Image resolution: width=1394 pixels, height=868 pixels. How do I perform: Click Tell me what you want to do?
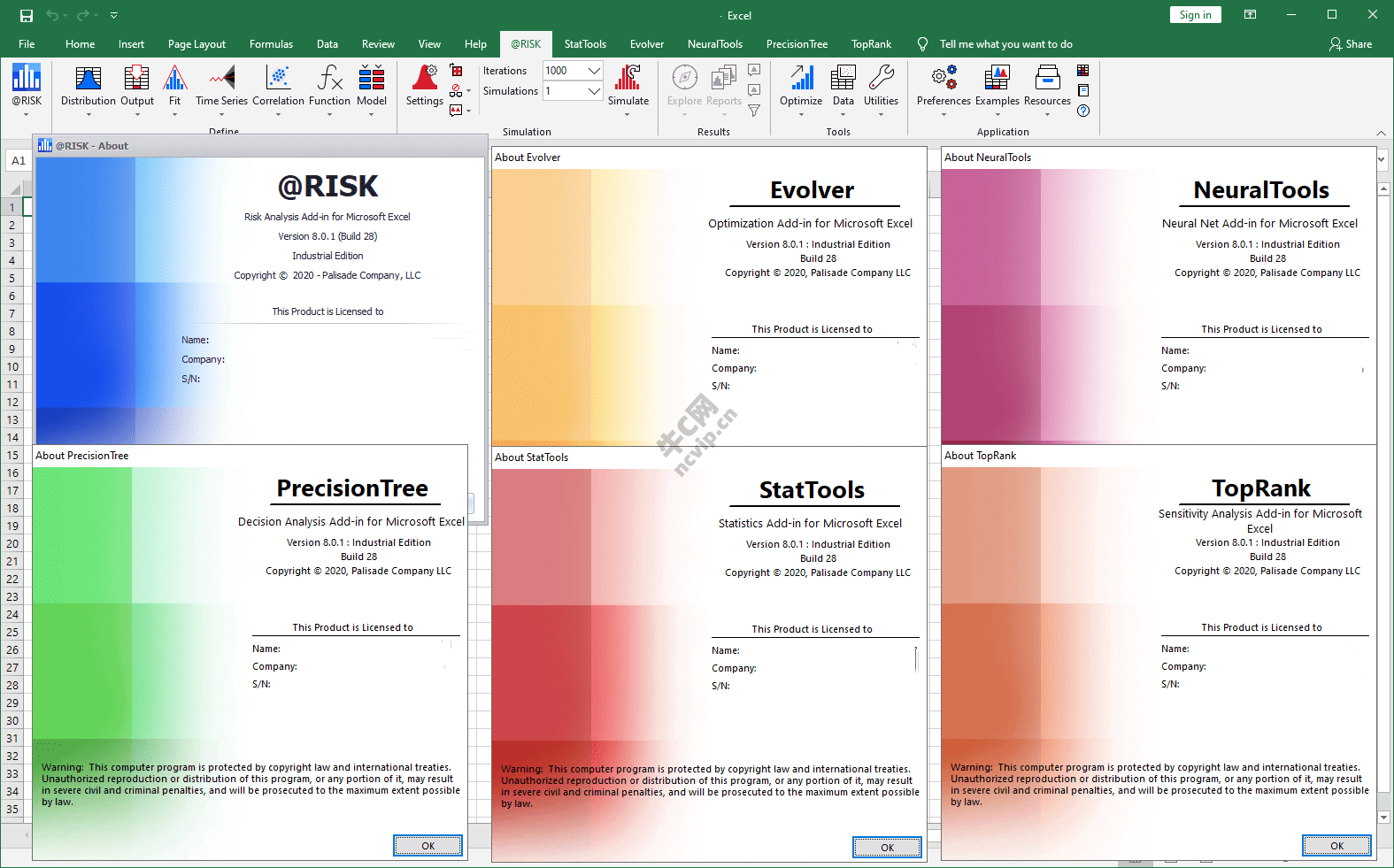point(1005,44)
